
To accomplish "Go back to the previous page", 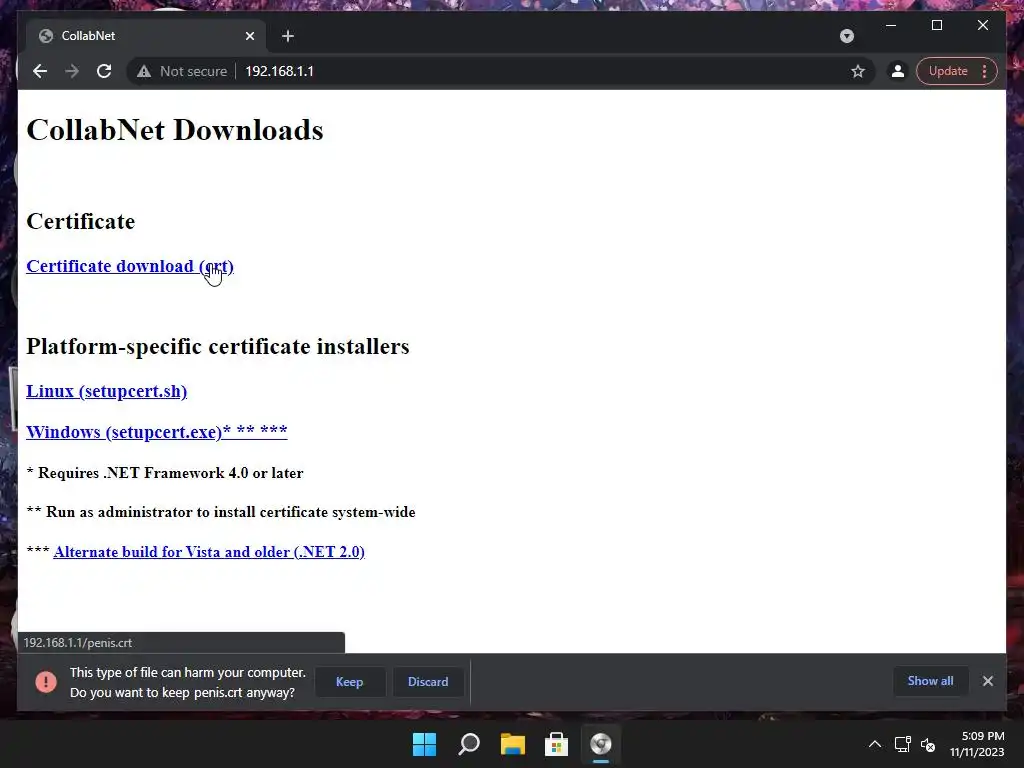I will click(40, 71).
